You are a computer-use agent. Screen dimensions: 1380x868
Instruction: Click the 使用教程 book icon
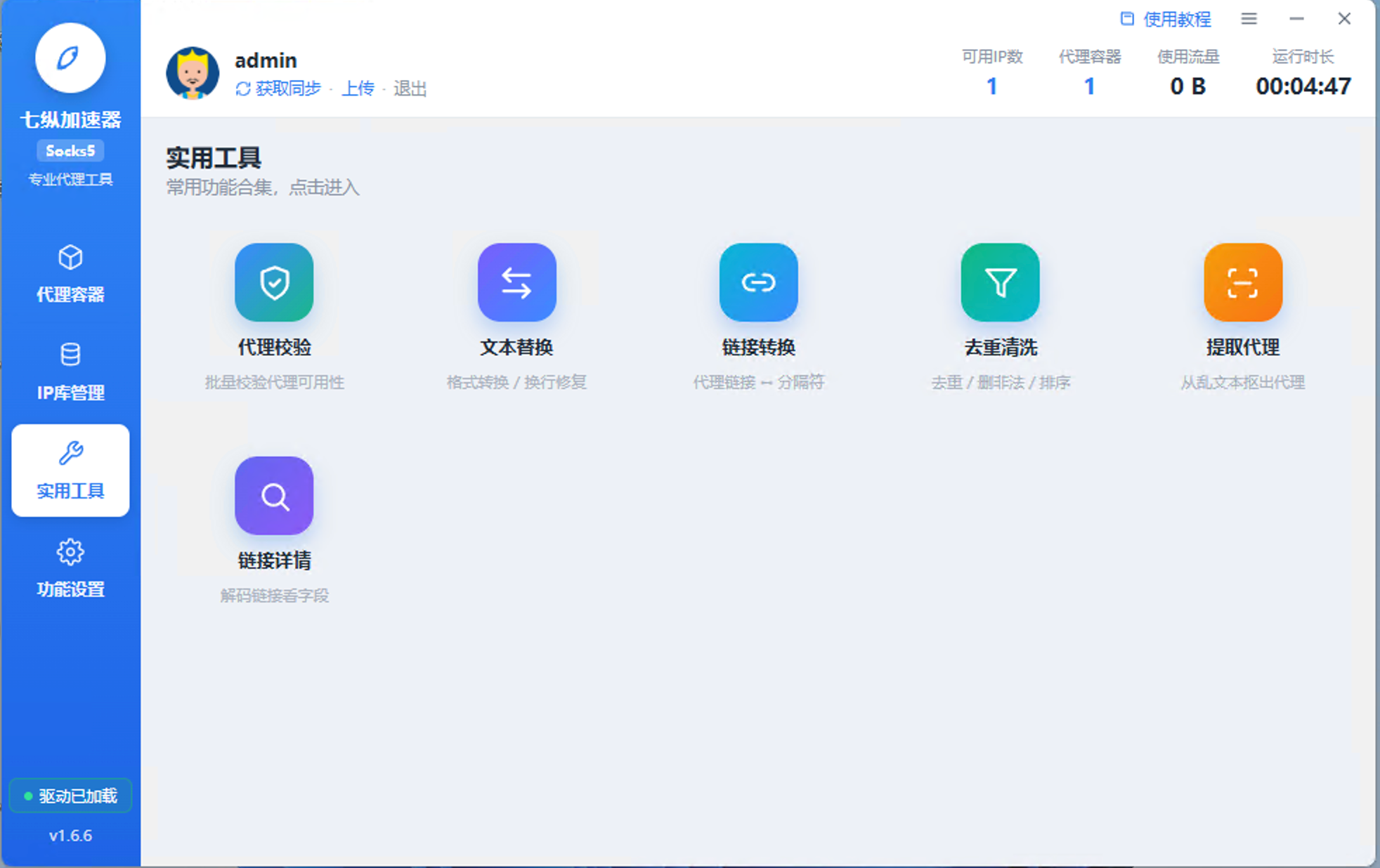[1127, 19]
